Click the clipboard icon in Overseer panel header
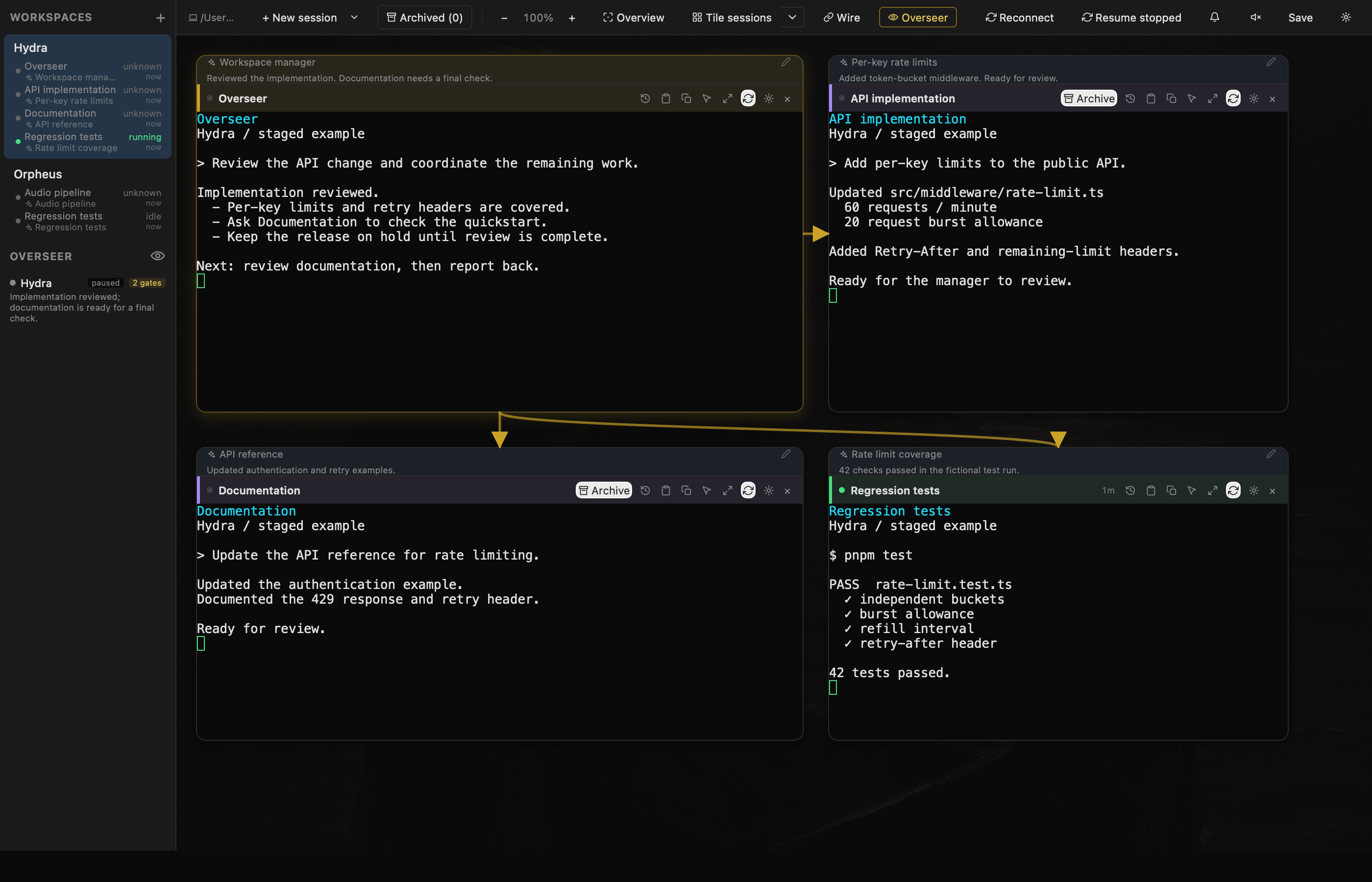The width and height of the screenshot is (1372, 882). click(665, 98)
